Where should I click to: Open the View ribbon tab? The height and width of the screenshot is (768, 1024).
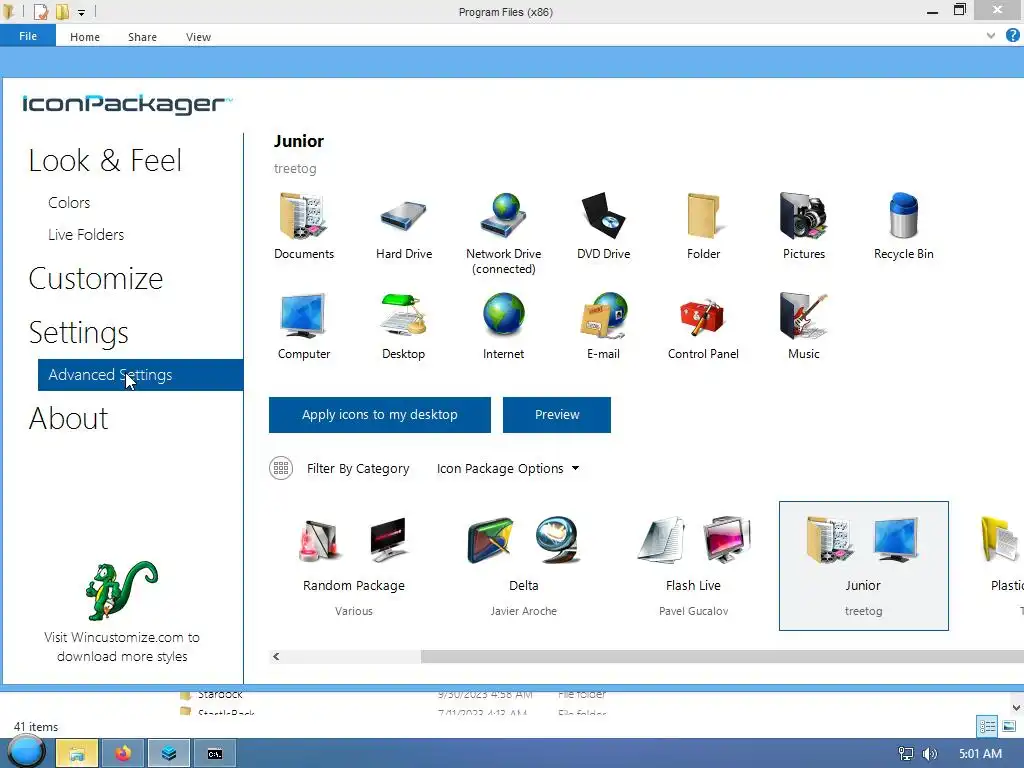(x=198, y=37)
